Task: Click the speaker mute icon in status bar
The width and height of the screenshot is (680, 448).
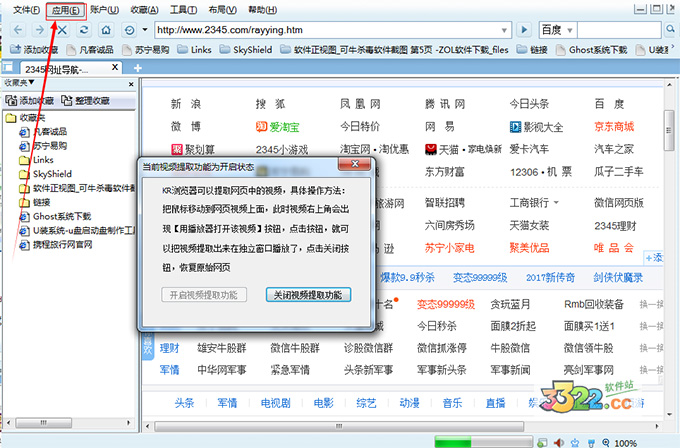Action: pyautogui.click(x=559, y=442)
